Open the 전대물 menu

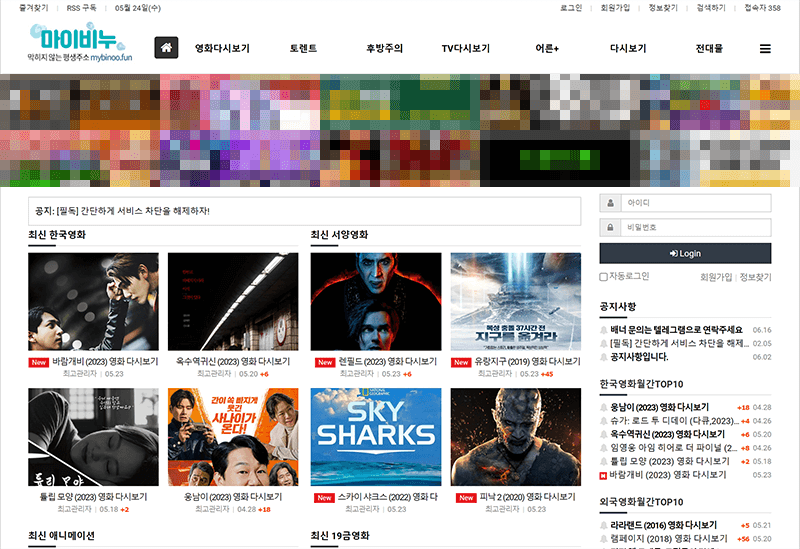pos(709,48)
